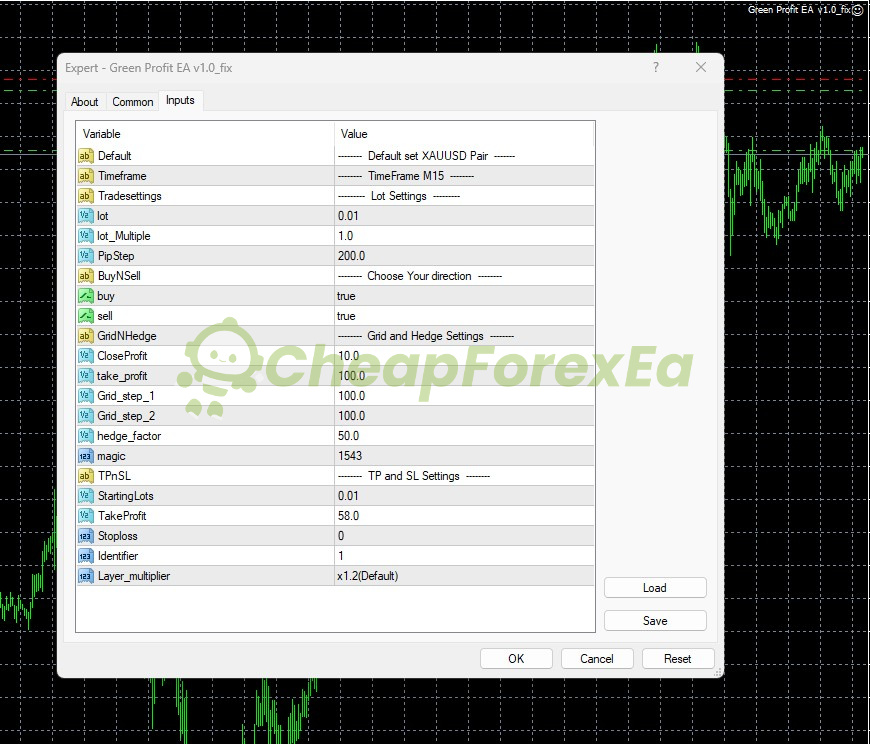Click the integer icon beside Identifier
Image resolution: width=870 pixels, height=744 pixels.
pos(85,556)
